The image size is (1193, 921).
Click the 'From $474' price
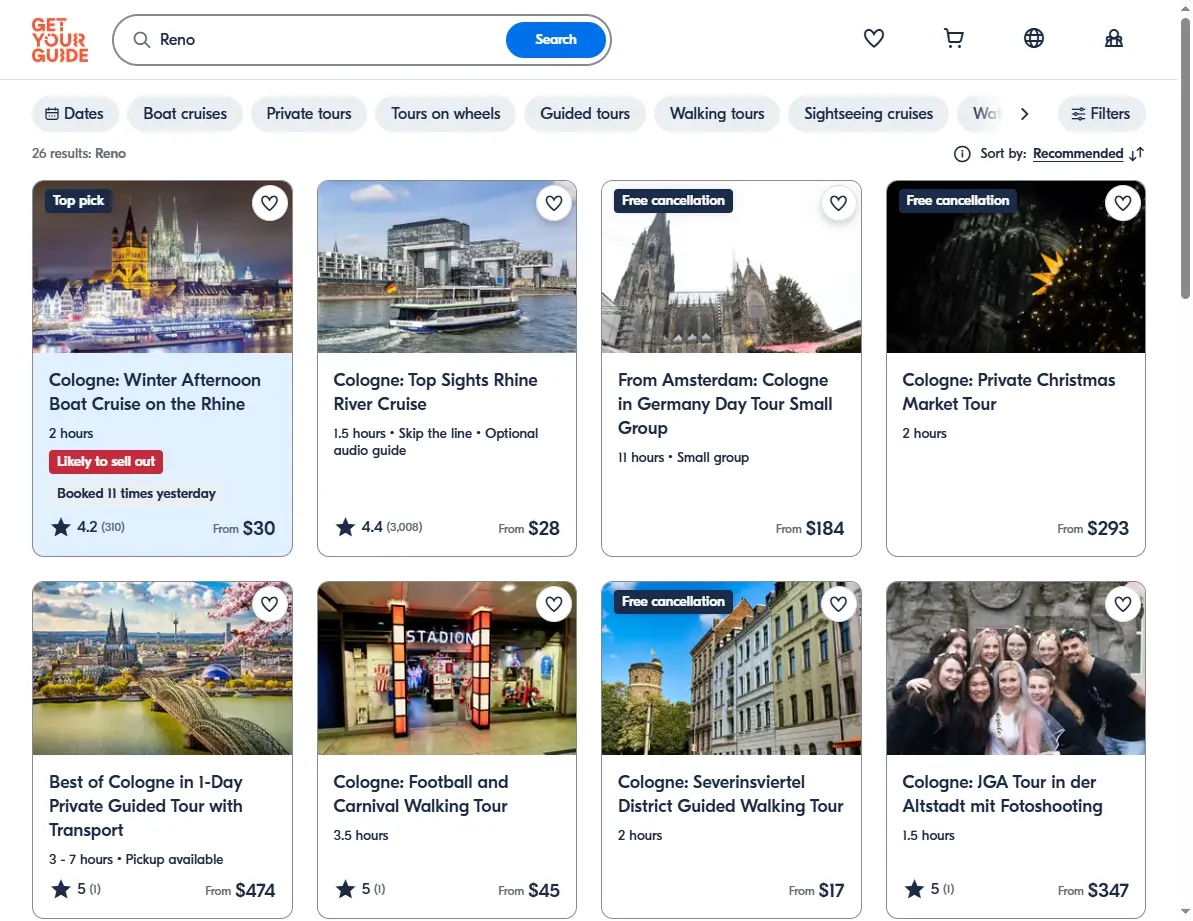[240, 891]
